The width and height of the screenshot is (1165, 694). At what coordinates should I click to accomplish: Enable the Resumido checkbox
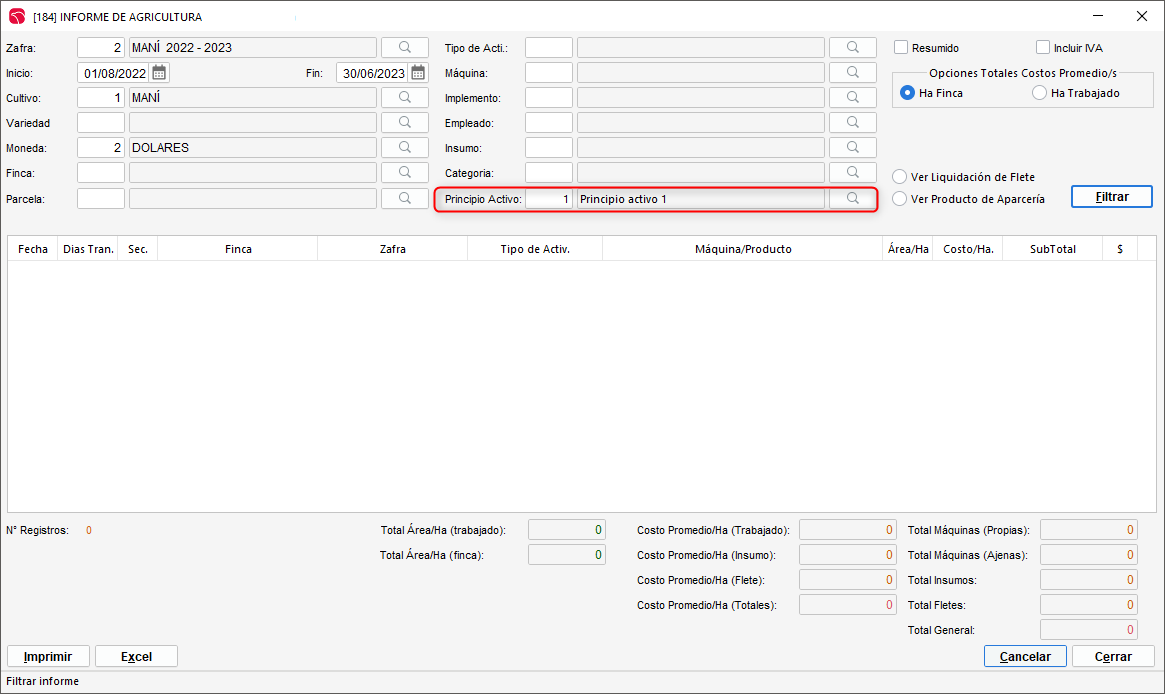click(x=901, y=47)
